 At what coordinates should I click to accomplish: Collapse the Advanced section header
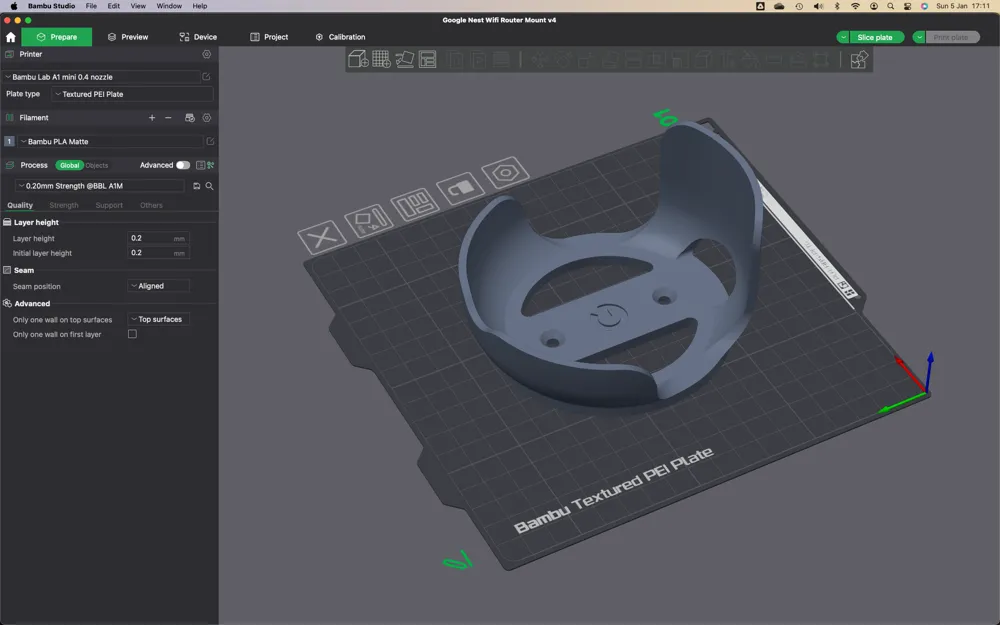[27, 303]
